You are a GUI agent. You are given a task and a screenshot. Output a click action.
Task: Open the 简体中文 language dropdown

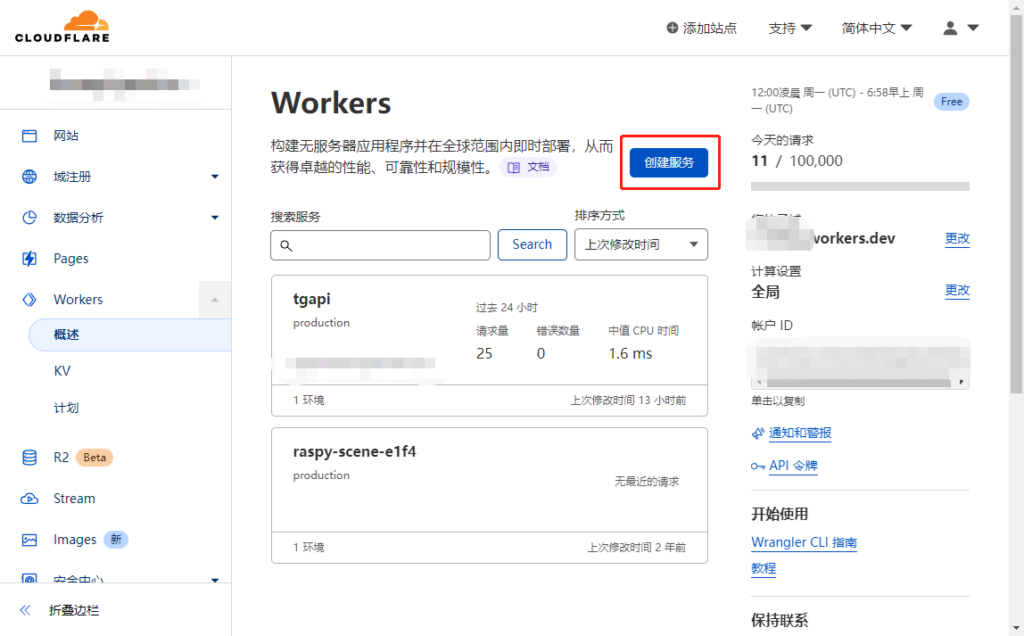[877, 28]
